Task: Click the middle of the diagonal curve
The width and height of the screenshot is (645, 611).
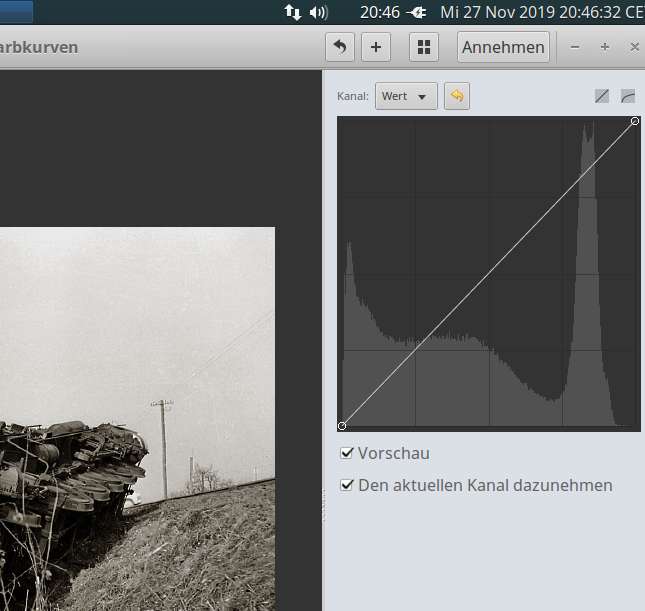Action: 489,273
